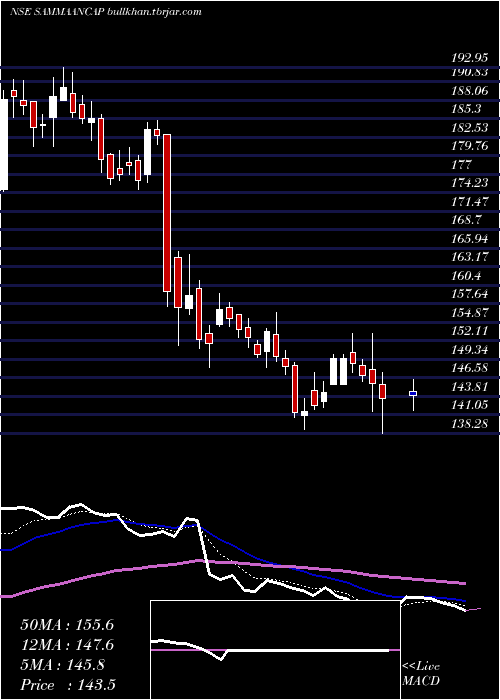The width and height of the screenshot is (500, 700).
Task: Click the small blue latest candle
Action: (x=413, y=394)
